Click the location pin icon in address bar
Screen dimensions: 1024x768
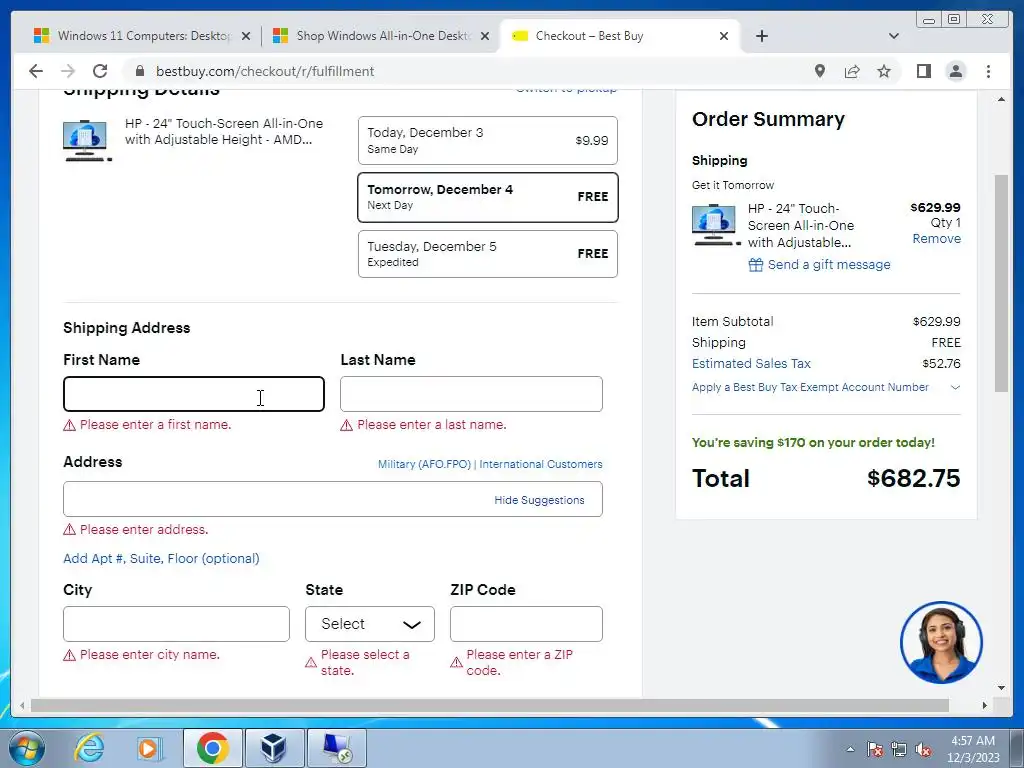coord(820,71)
